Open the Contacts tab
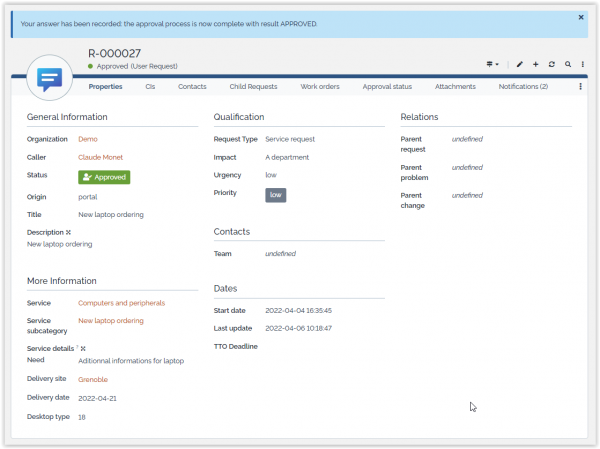Viewport: 600px width, 449px height. pos(192,87)
